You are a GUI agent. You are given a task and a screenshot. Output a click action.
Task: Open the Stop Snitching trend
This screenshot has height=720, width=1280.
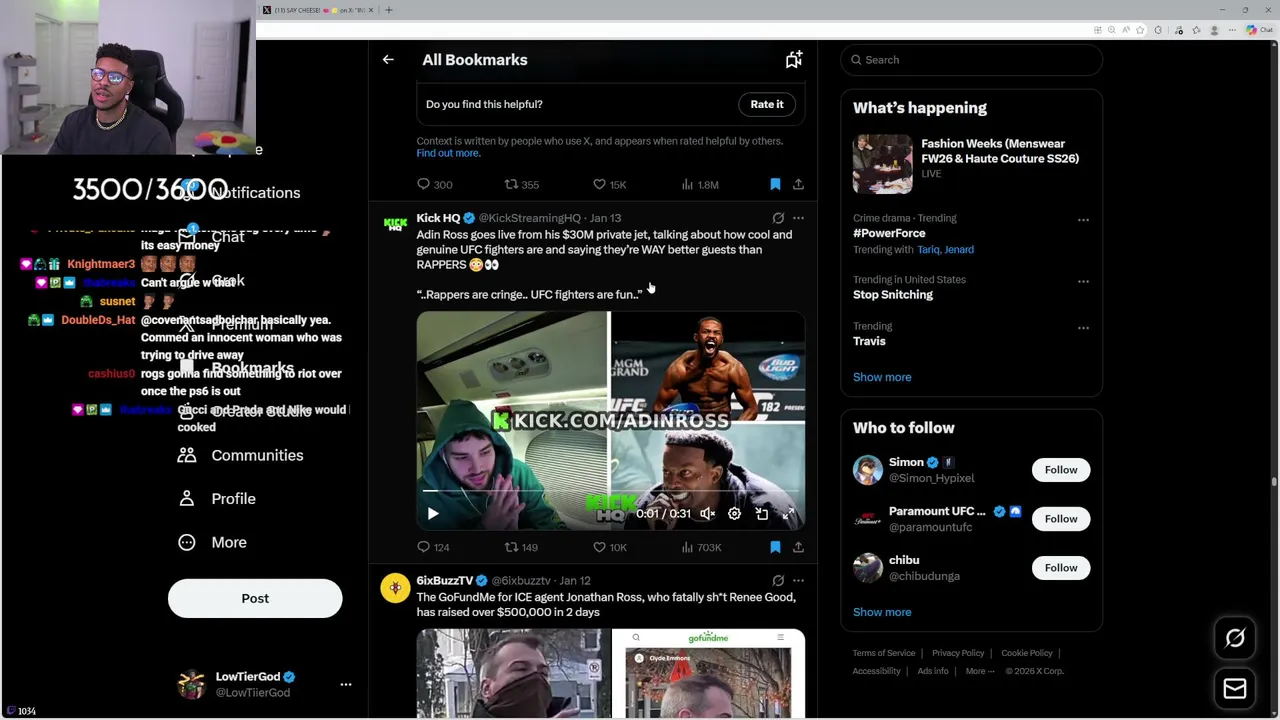click(x=893, y=295)
